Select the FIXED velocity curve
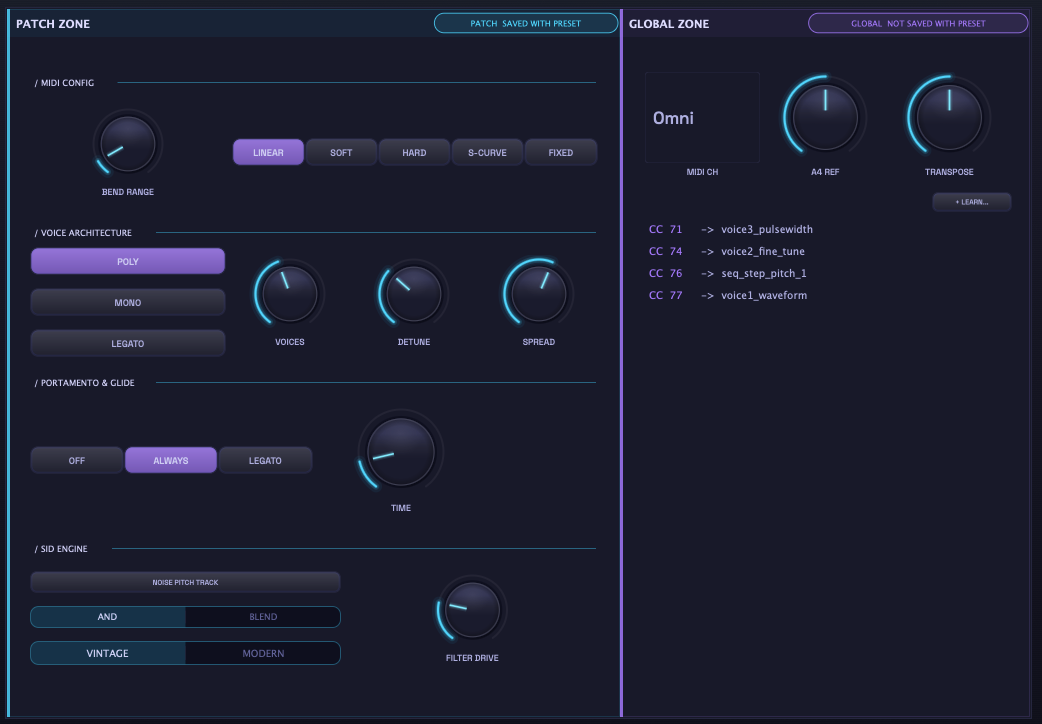Viewport: 1042px width, 724px height. pos(560,152)
